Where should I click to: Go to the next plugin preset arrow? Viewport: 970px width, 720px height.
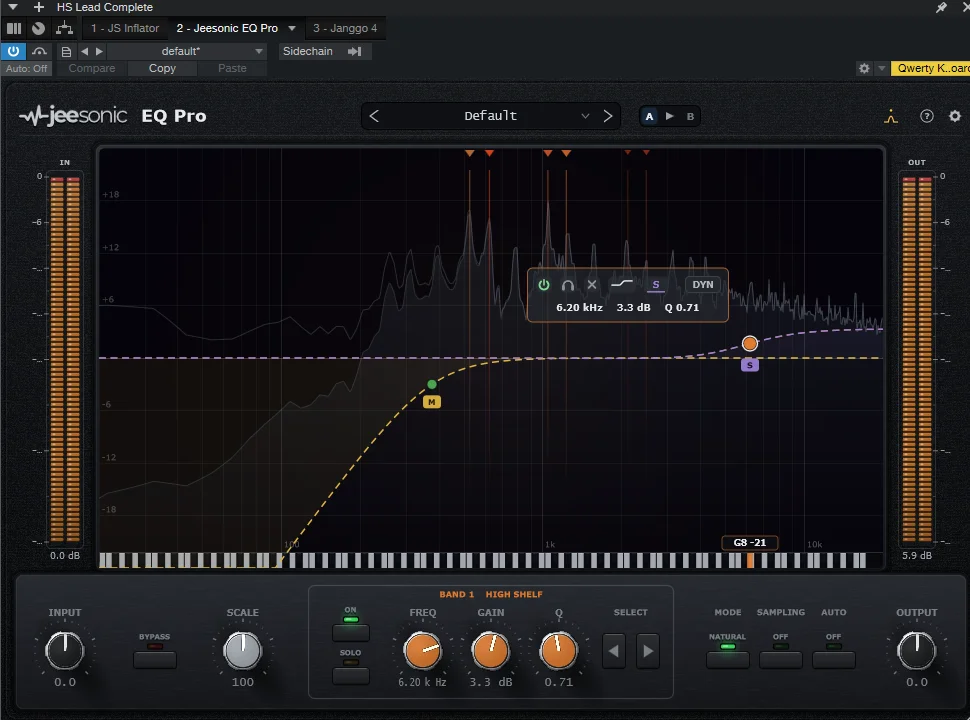click(607, 116)
